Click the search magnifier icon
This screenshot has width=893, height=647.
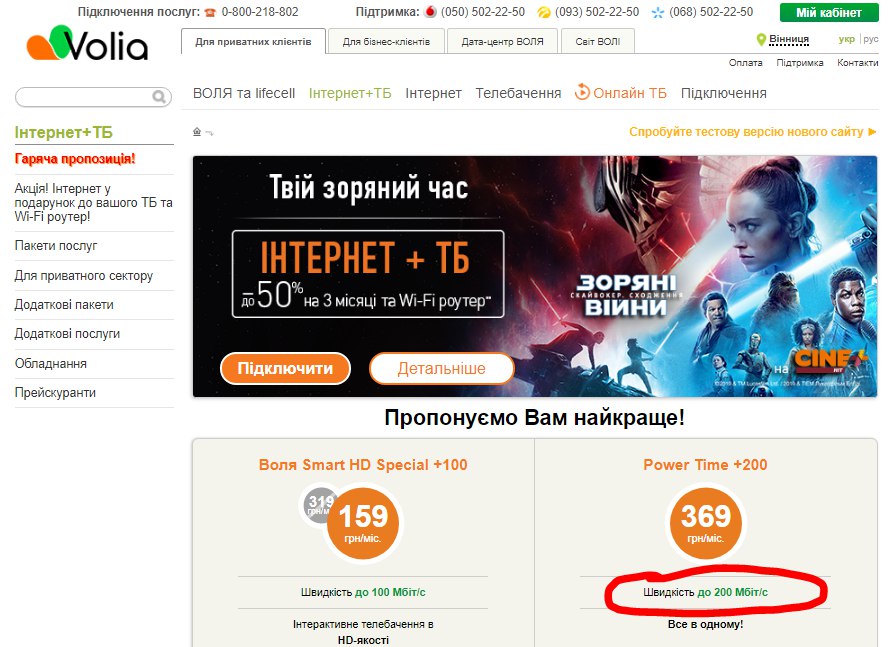(x=159, y=97)
